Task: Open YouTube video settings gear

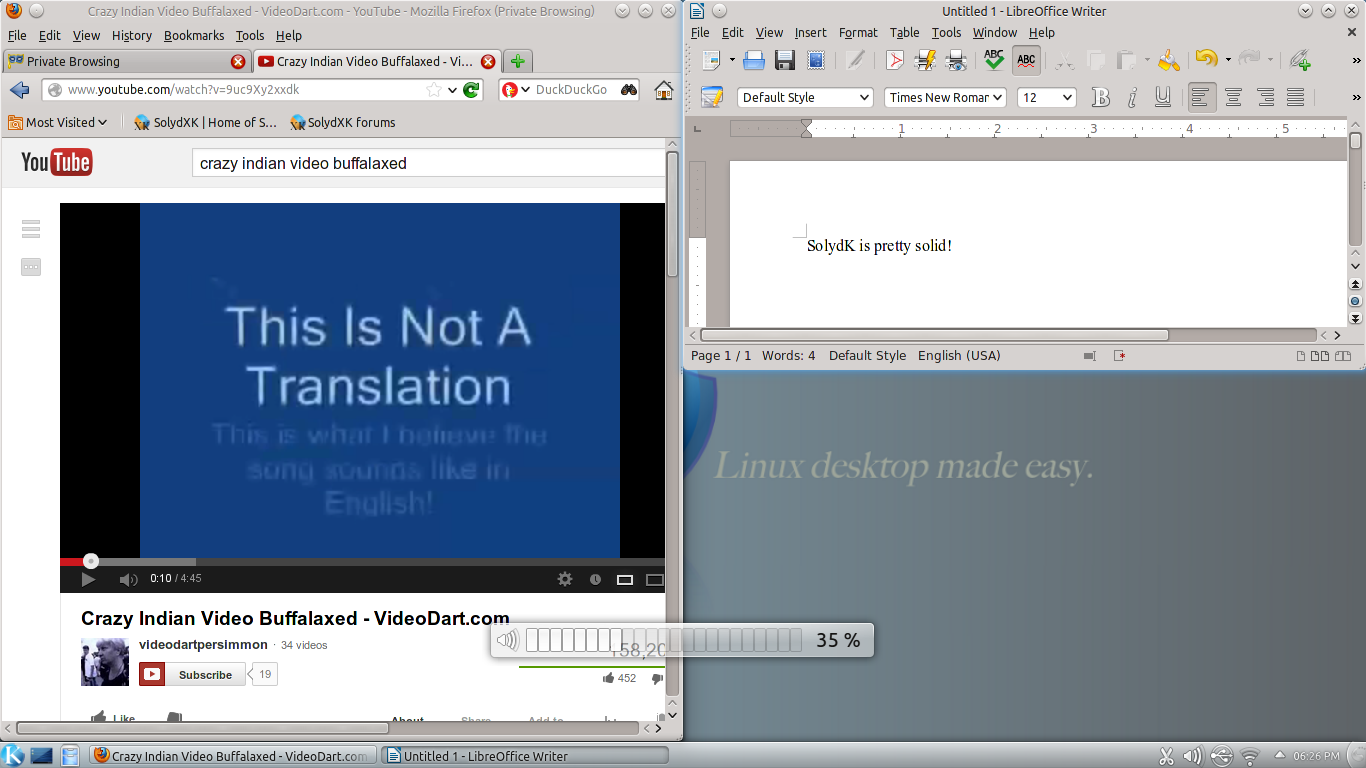Action: coord(565,579)
